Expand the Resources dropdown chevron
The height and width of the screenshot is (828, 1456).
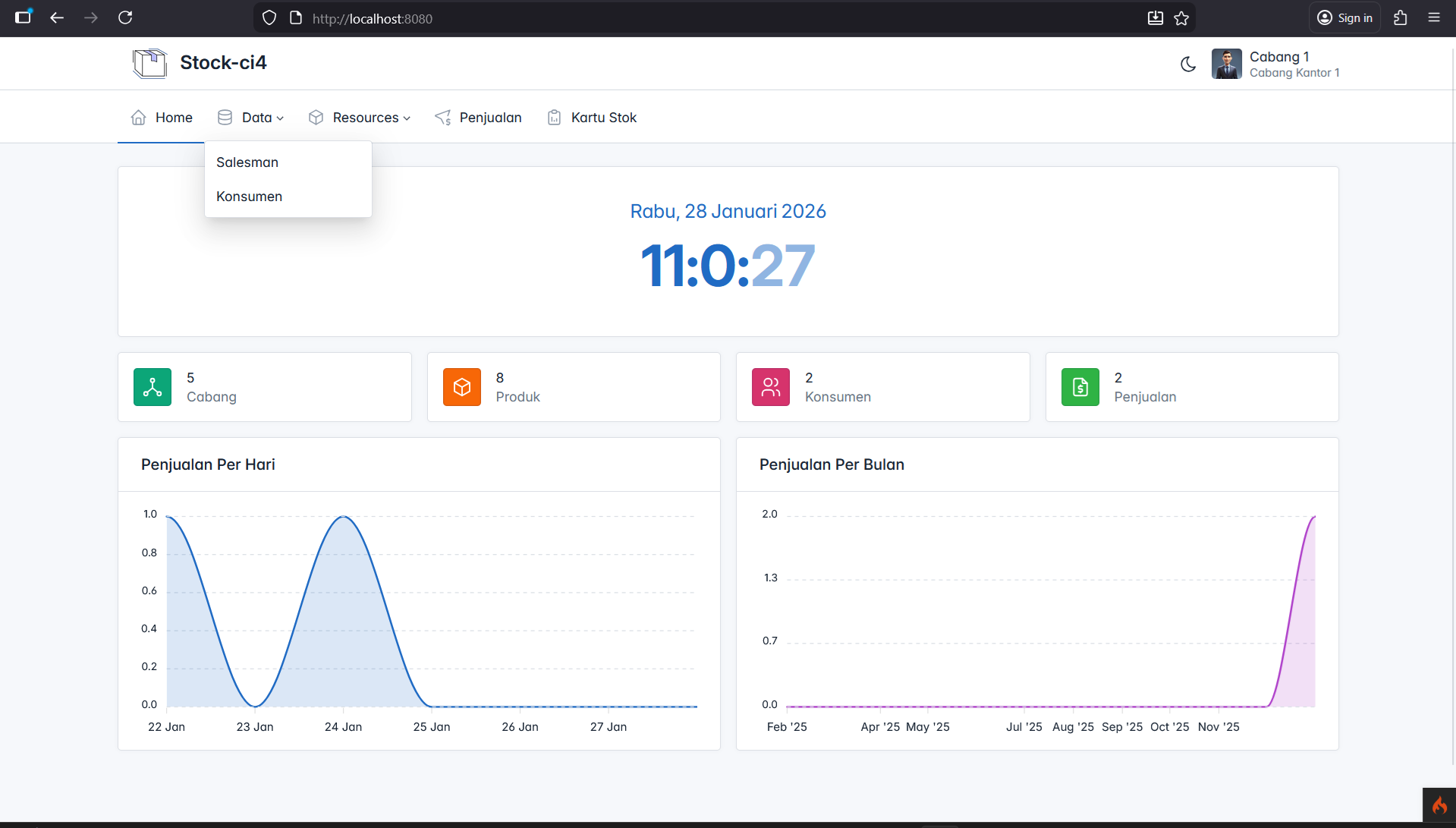[407, 118]
